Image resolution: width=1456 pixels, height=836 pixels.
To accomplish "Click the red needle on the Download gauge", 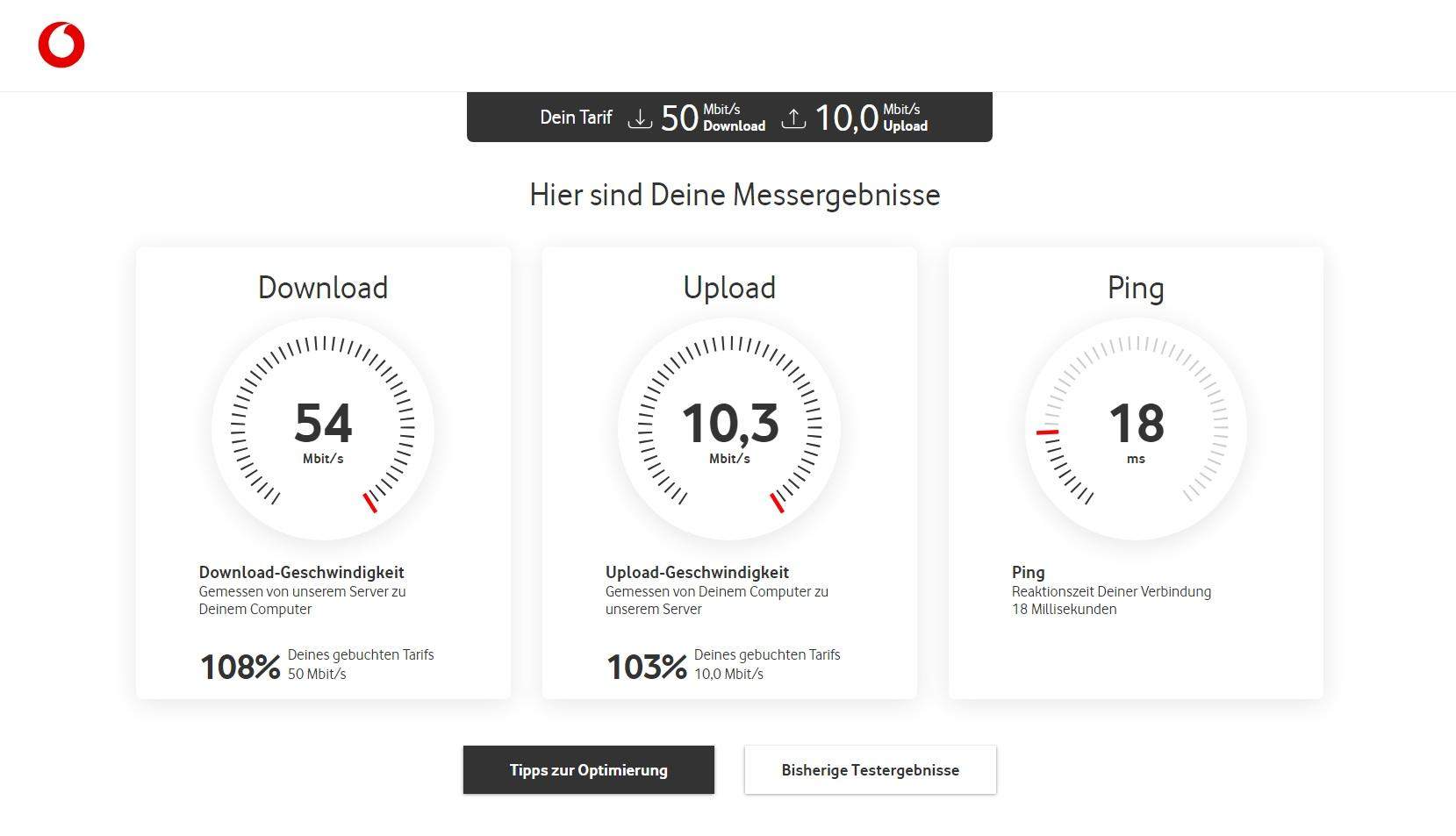I will tap(369, 501).
